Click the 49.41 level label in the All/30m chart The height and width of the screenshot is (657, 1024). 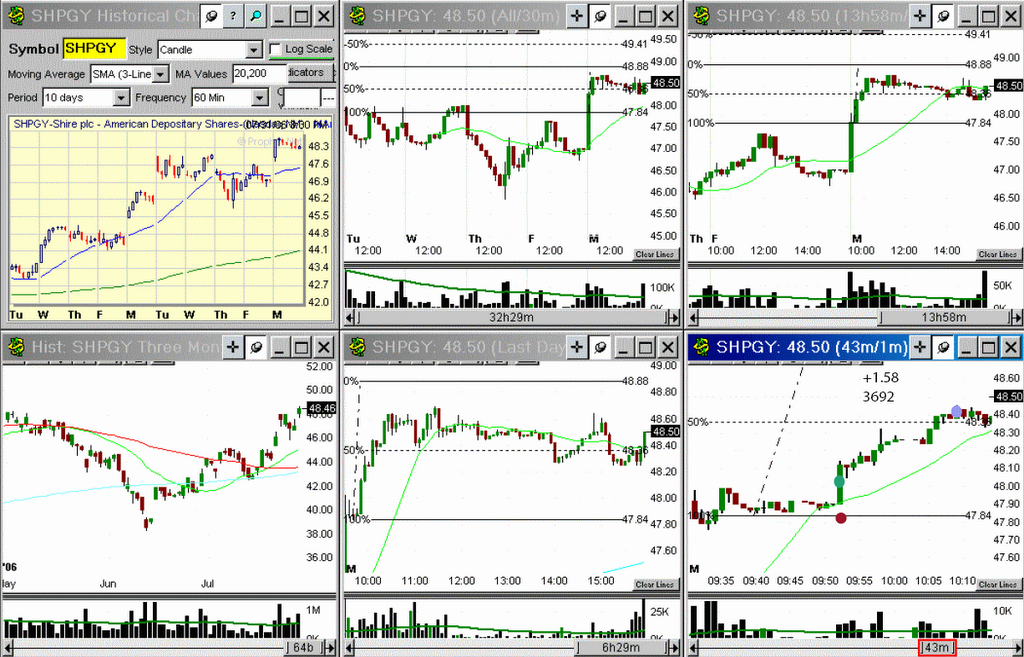click(x=634, y=44)
